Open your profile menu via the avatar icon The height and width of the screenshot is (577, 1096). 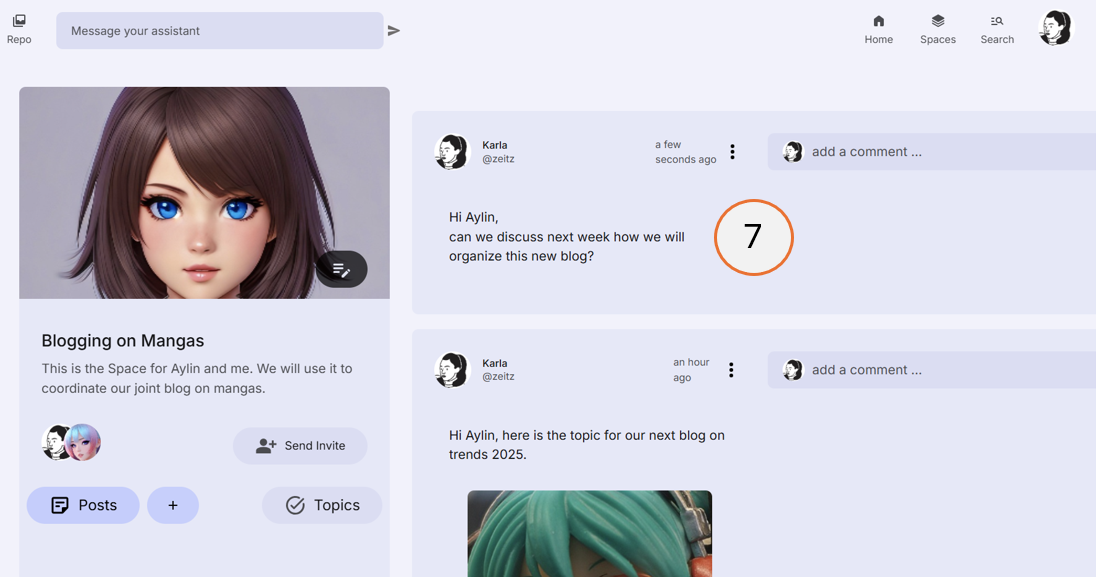[1055, 27]
